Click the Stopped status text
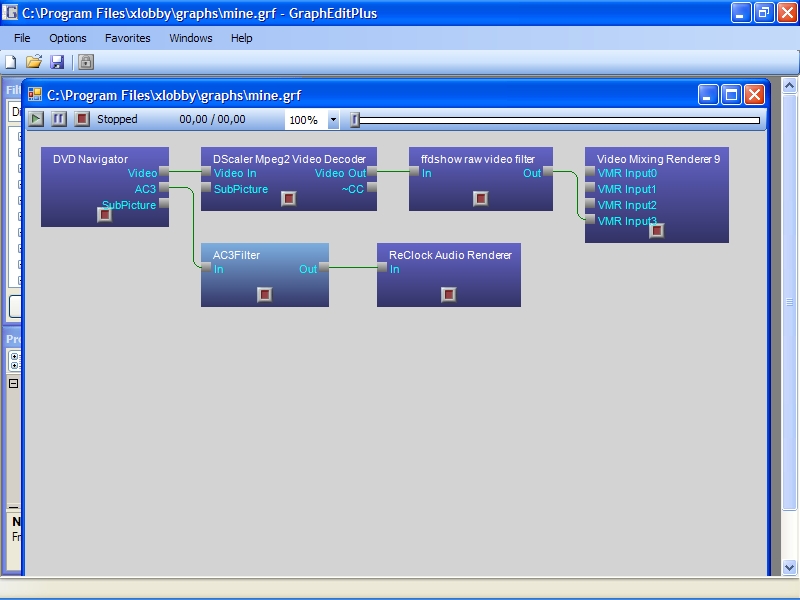Viewport: 800px width, 600px height. click(117, 119)
